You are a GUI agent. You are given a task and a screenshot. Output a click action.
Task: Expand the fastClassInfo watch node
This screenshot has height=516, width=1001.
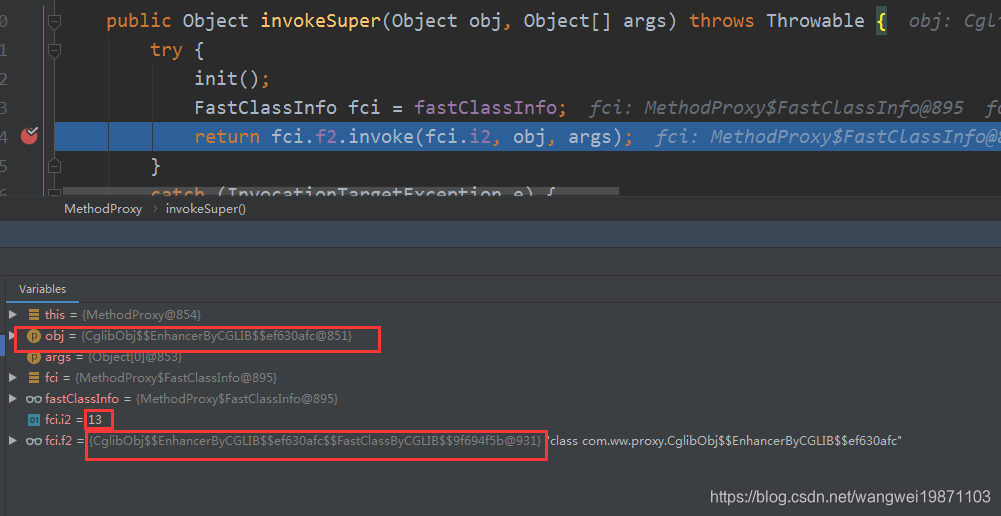(x=13, y=398)
